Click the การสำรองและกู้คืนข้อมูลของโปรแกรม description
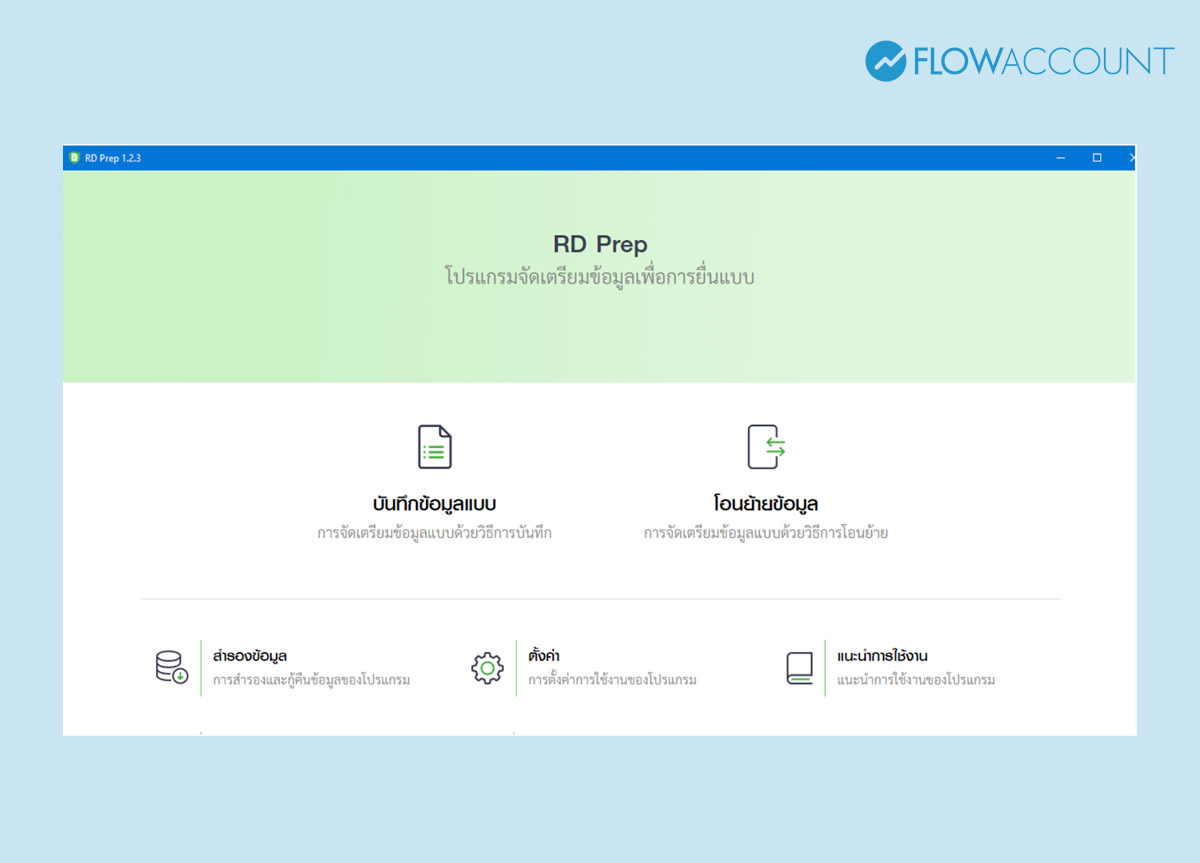 [311, 680]
